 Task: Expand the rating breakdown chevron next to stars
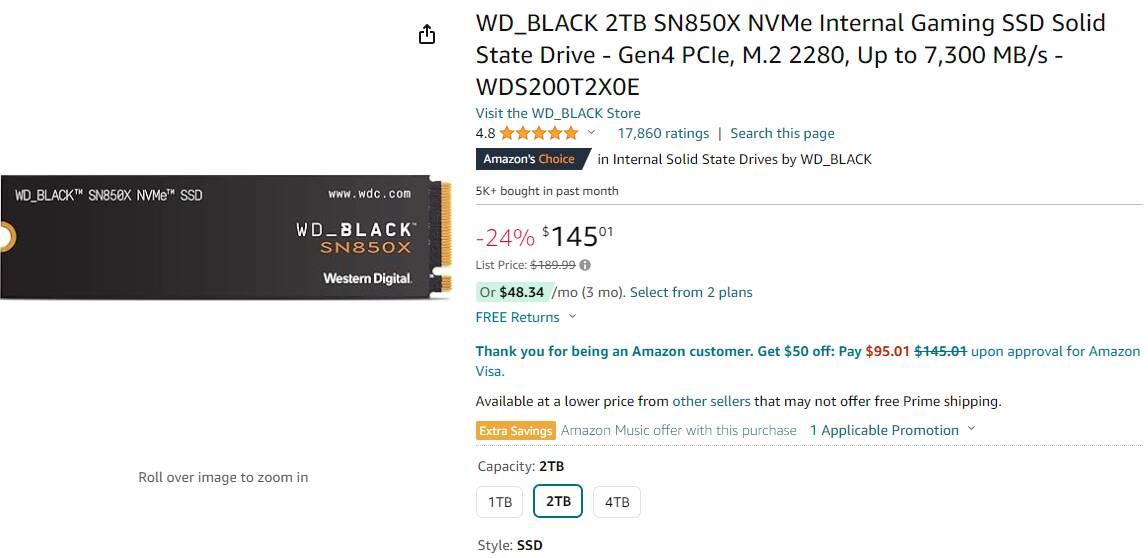coord(592,133)
